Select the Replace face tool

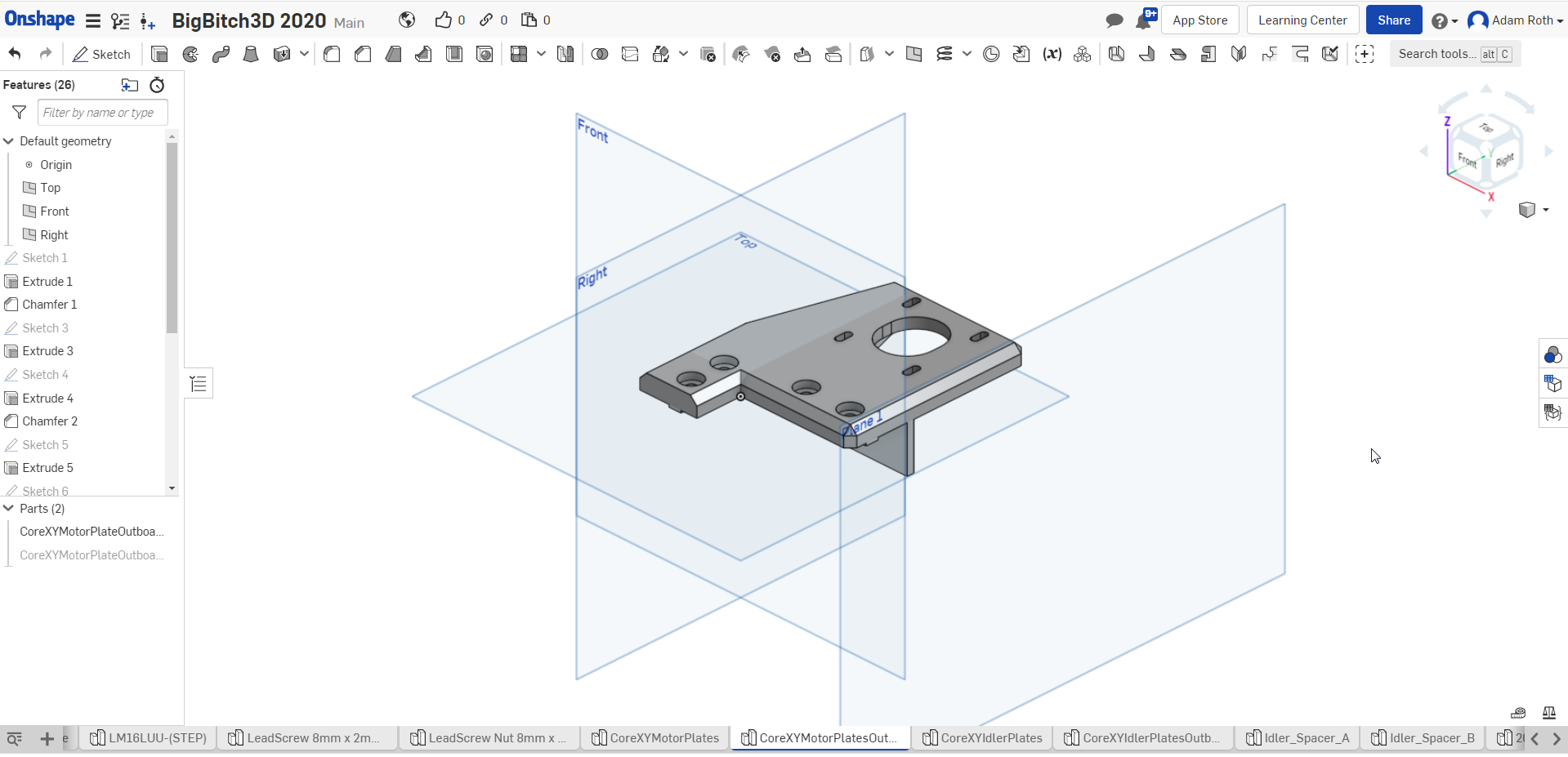[833, 54]
